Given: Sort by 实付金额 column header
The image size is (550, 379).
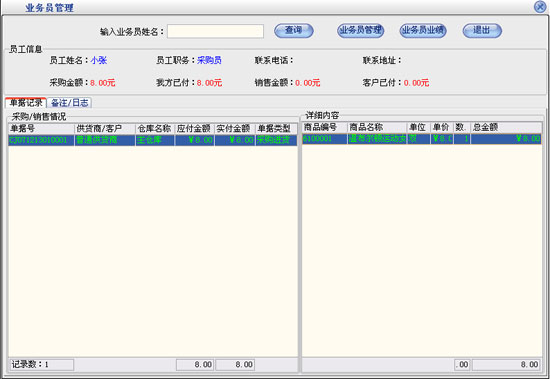Looking at the screenshot, I should pos(235,128).
